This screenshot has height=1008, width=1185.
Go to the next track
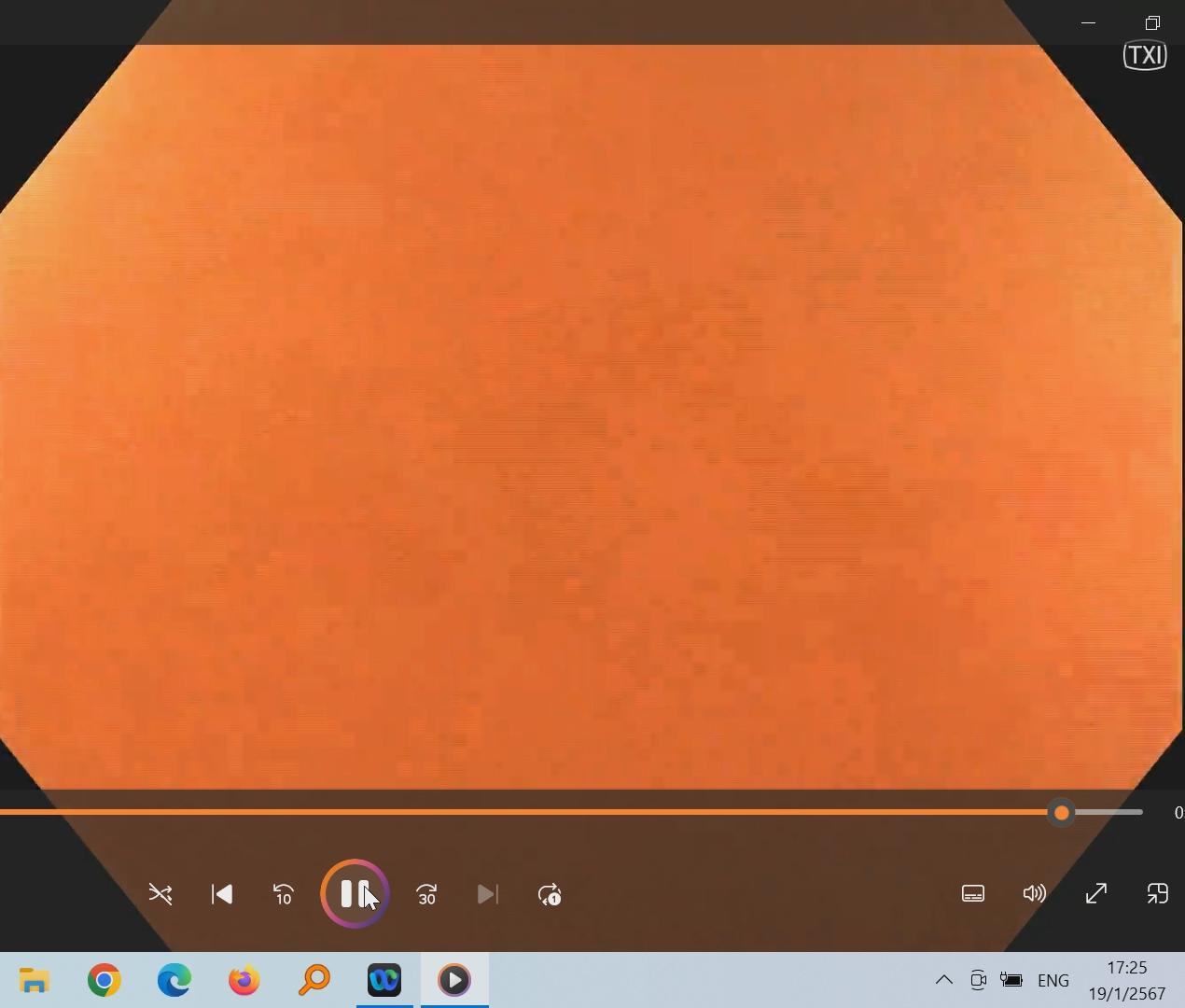coord(487,894)
